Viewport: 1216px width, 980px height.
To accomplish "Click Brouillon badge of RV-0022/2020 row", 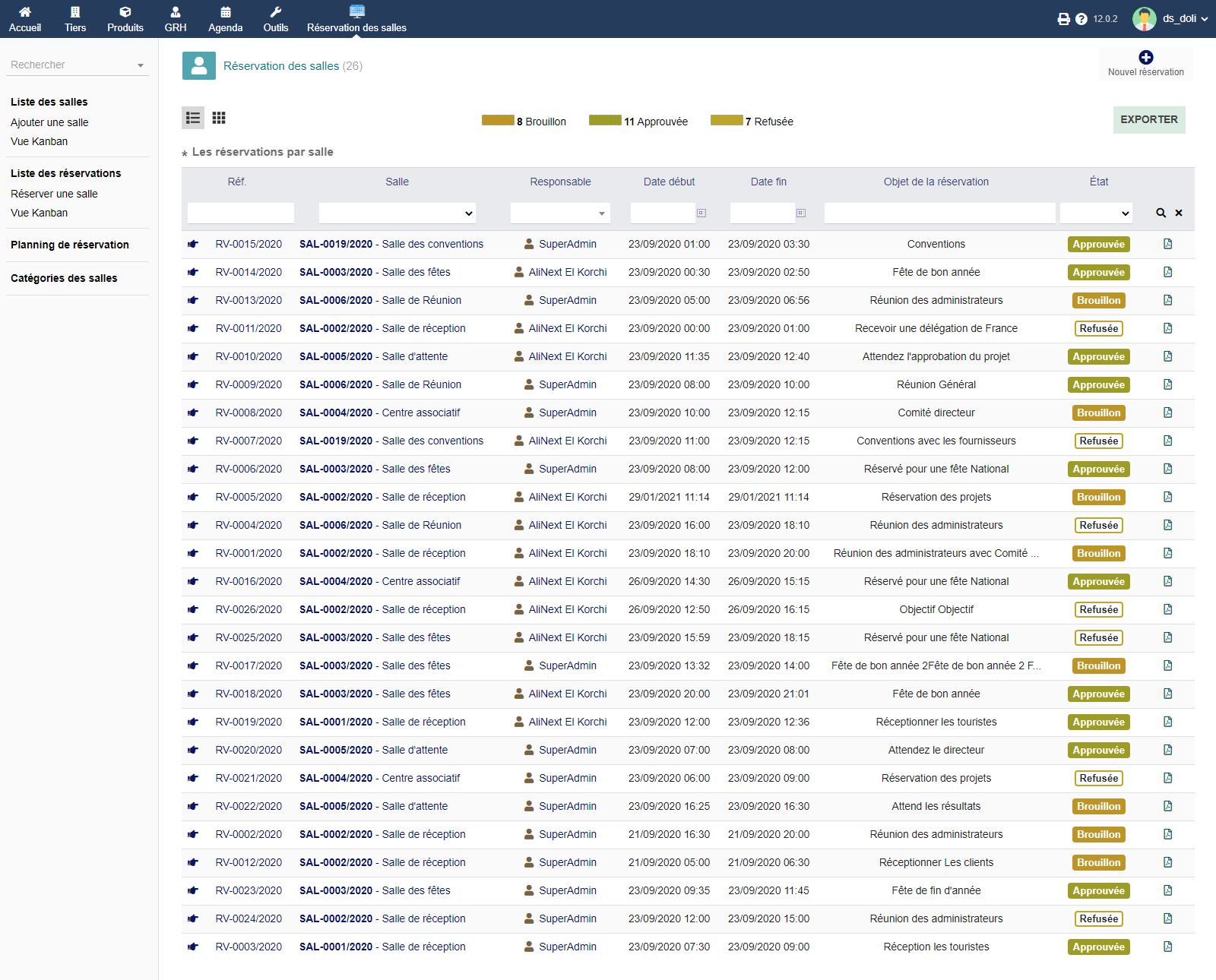I will [1099, 806].
